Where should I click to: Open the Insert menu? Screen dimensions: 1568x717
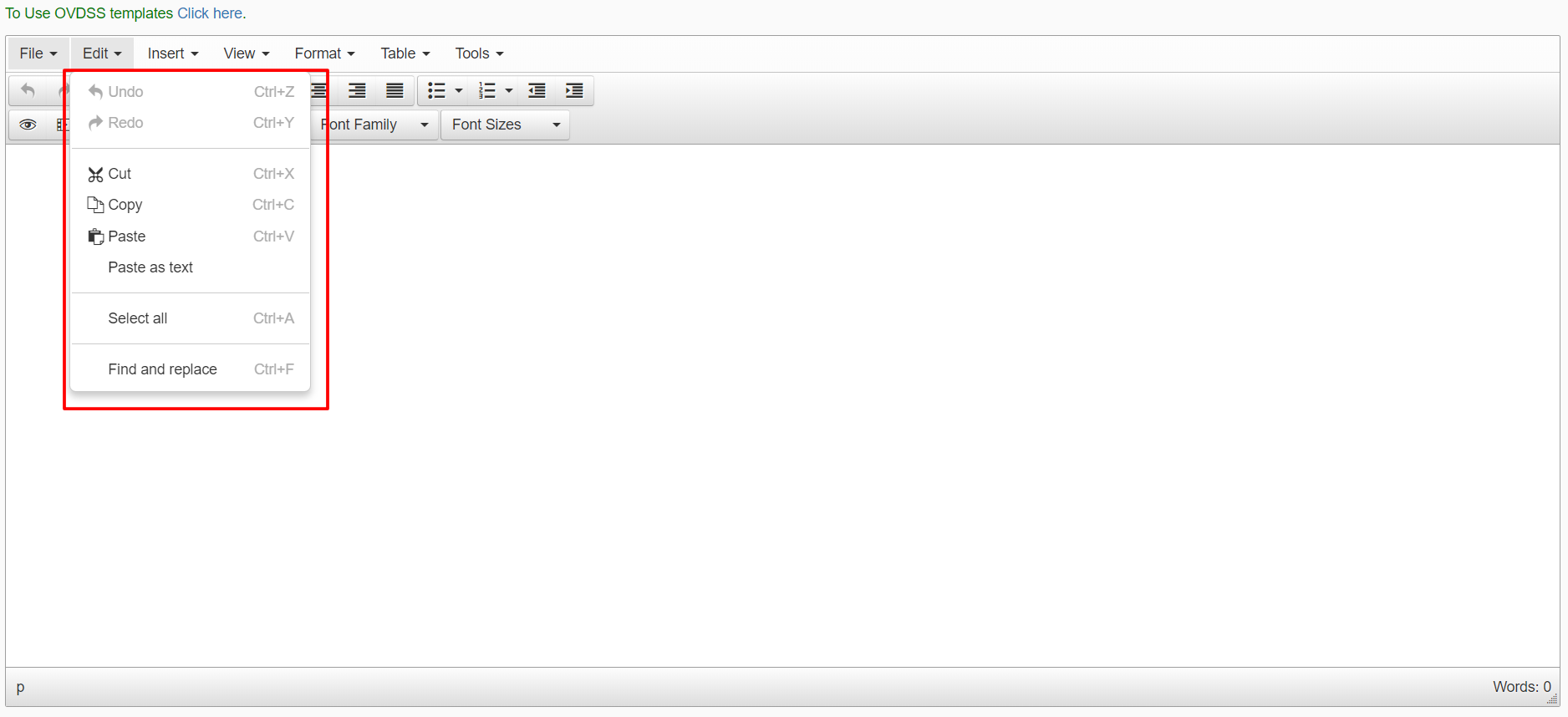click(x=173, y=53)
